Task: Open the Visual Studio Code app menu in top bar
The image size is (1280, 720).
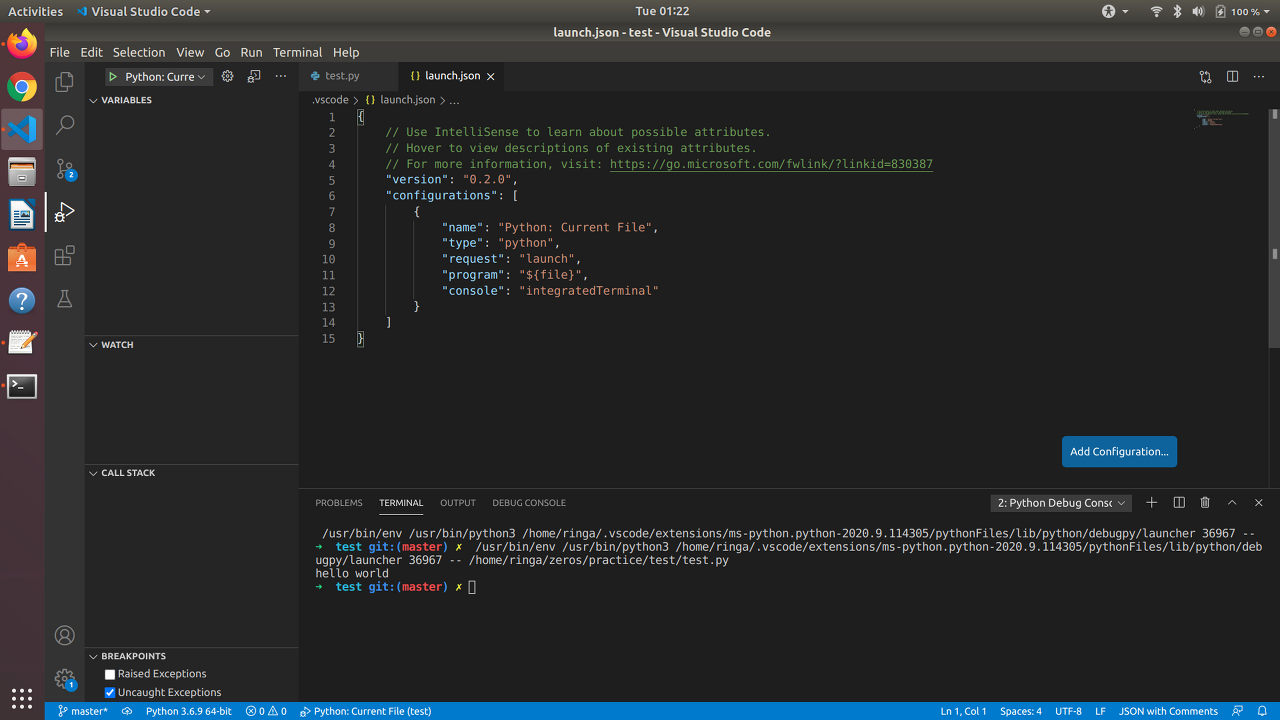Action: pyautogui.click(x=142, y=11)
